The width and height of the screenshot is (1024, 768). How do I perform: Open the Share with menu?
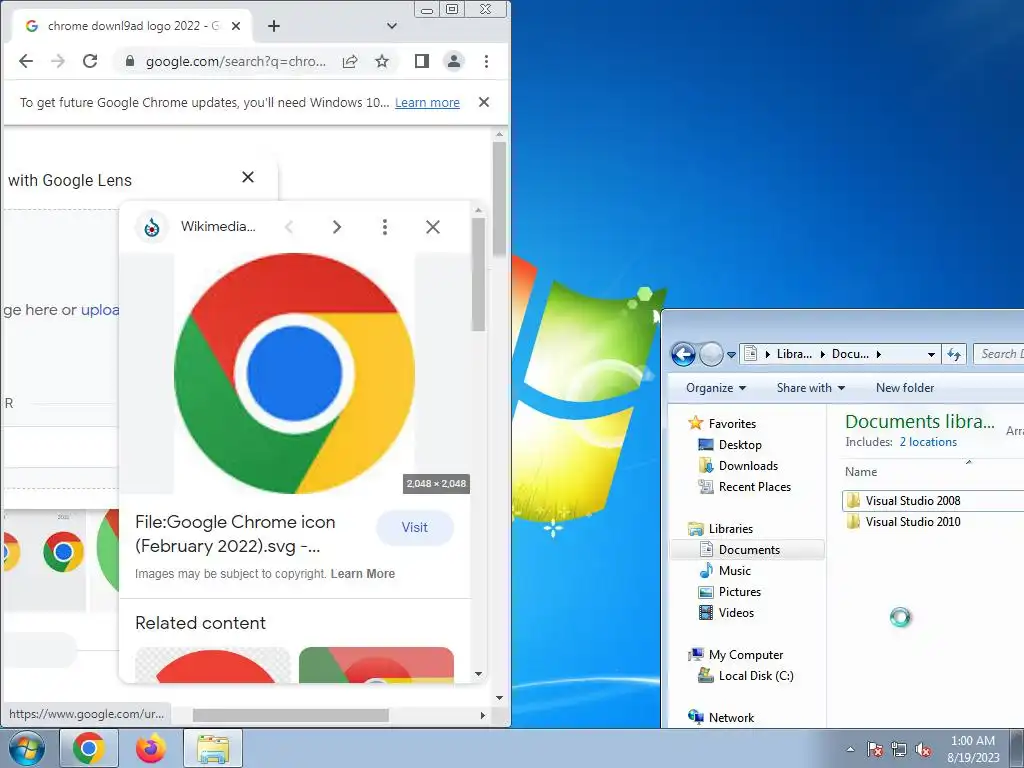[810, 388]
